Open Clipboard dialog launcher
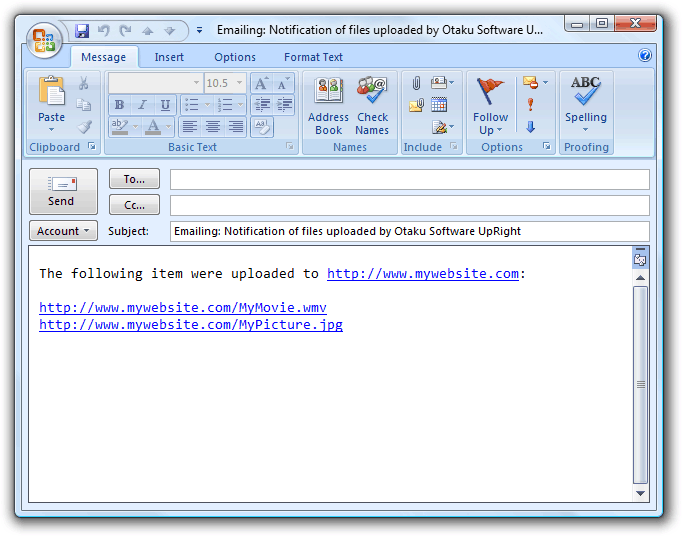This screenshot has width=682, height=536. tap(92, 146)
